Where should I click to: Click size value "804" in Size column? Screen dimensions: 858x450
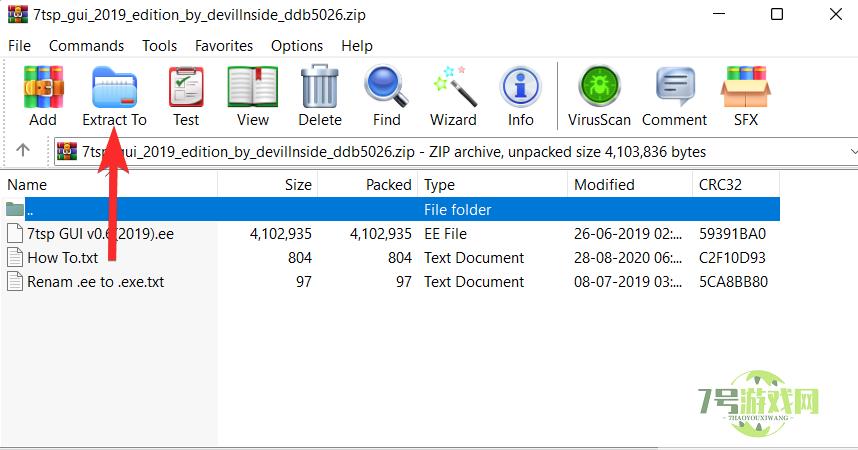300,258
